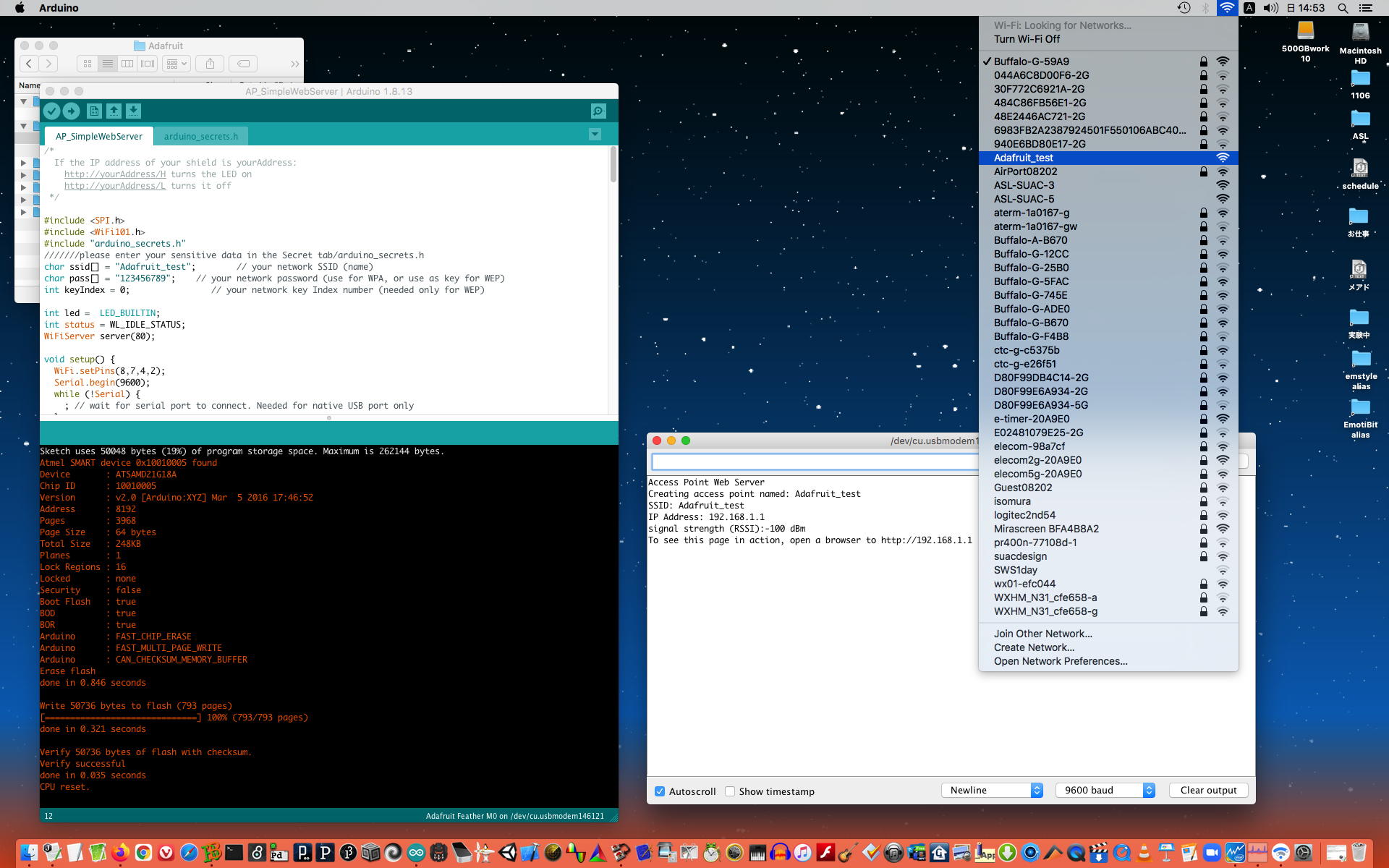1389x868 pixels.
Task: Click the Finder share icon
Action: point(210,64)
